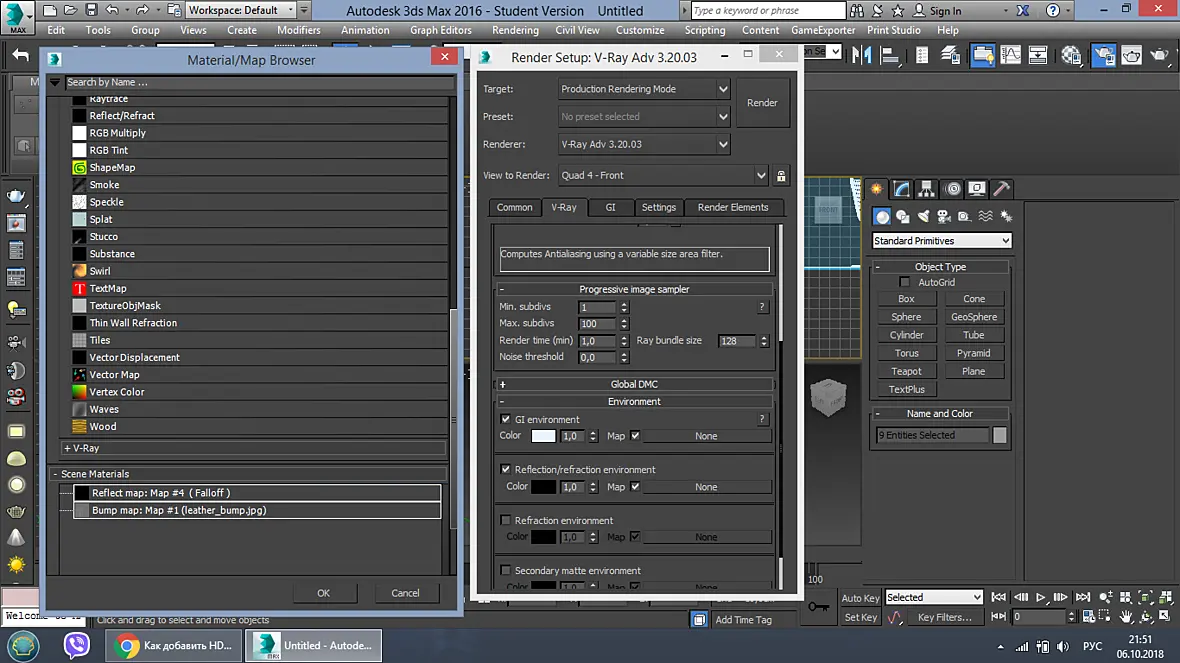
Task: Open Key Filters button
Action: (x=944, y=617)
